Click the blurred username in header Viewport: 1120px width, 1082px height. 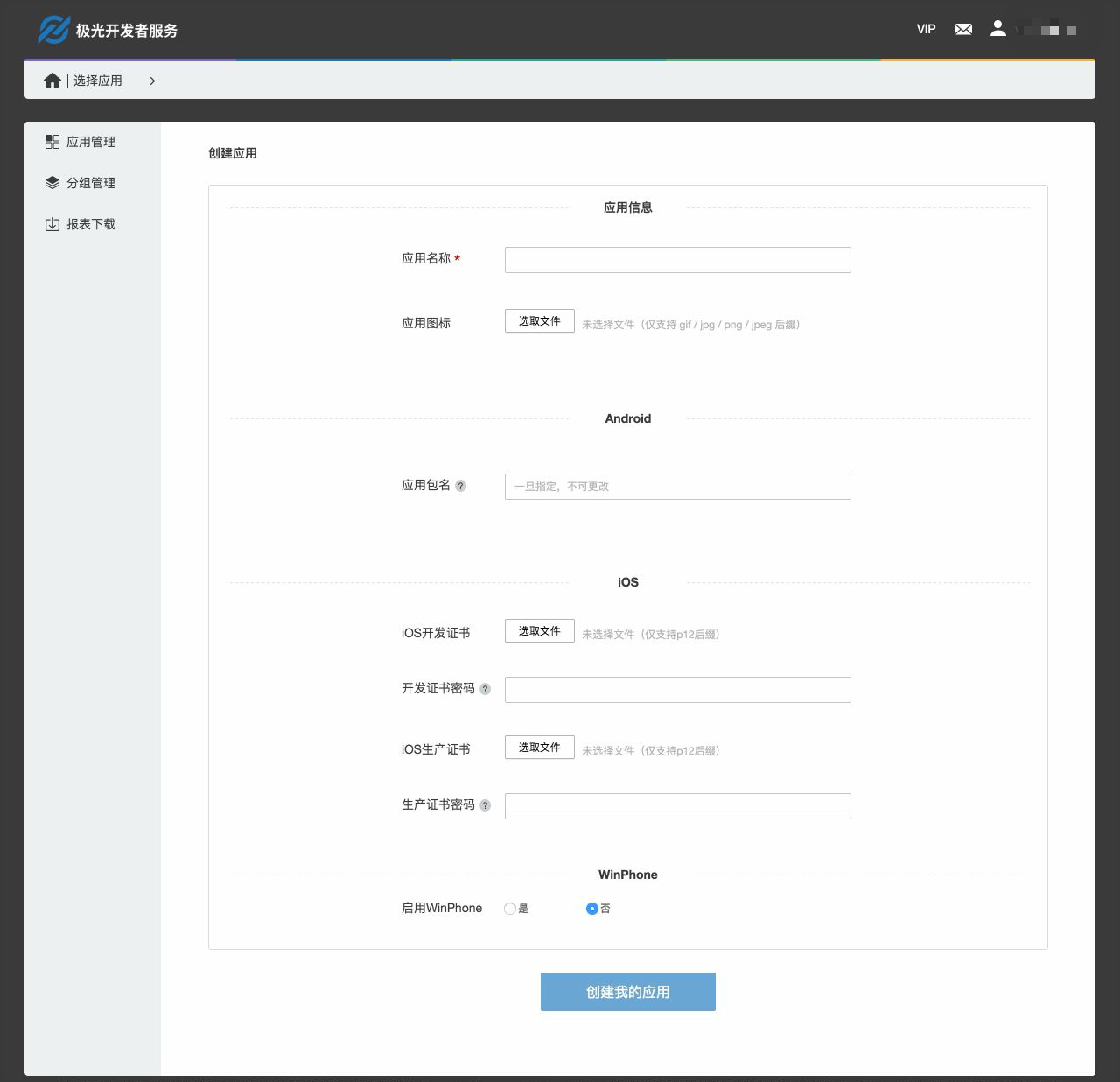pyautogui.click(x=1046, y=29)
